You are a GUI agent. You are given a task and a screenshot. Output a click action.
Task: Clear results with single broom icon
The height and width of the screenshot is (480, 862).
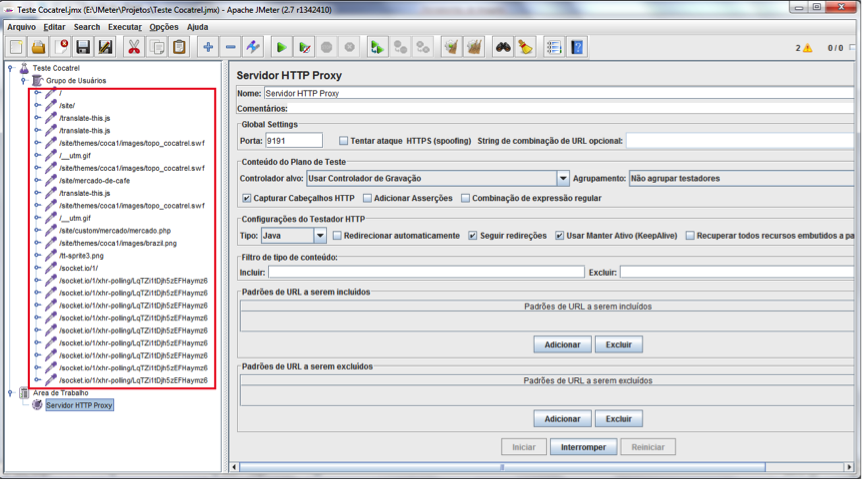point(451,47)
